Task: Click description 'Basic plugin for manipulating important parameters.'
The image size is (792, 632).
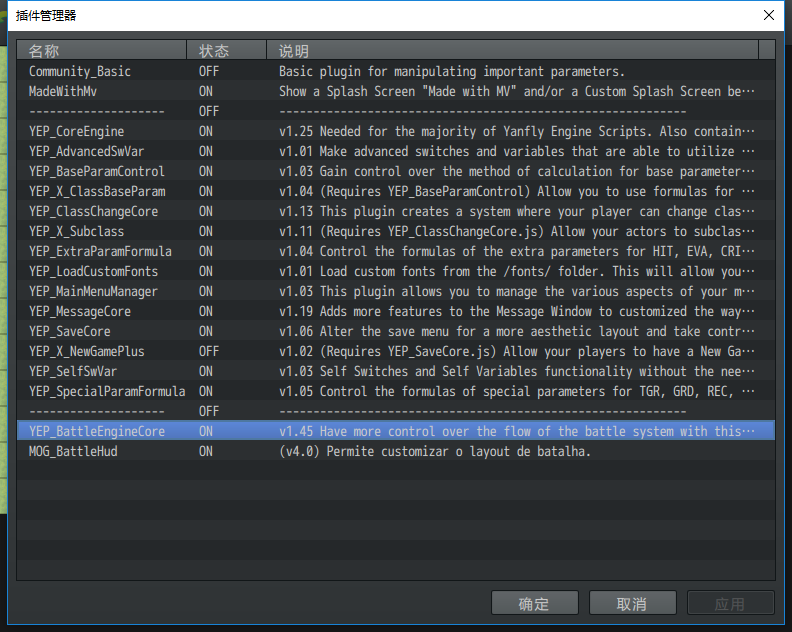Action: [x=452, y=71]
